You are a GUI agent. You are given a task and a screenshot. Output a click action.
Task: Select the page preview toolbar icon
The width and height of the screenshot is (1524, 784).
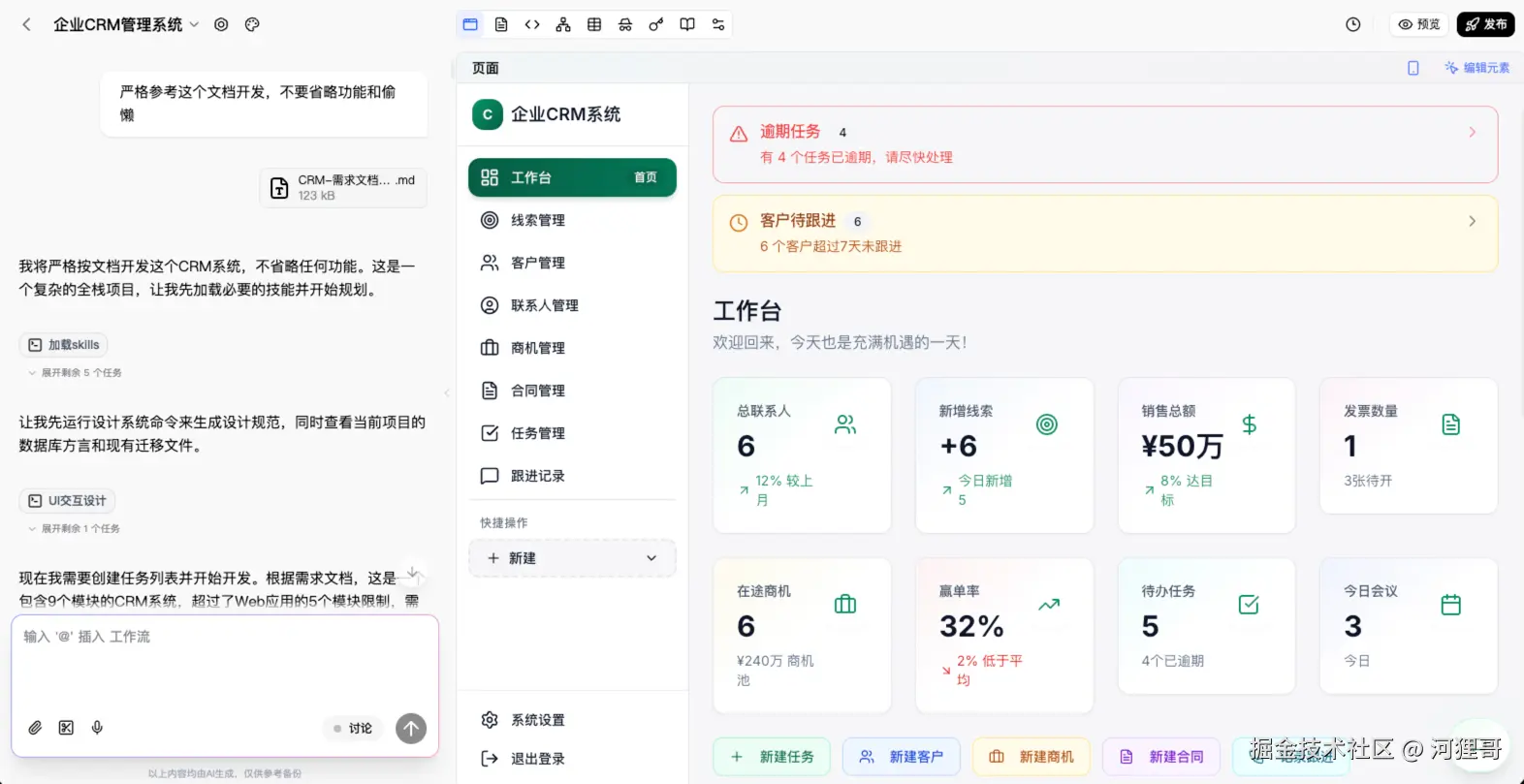coord(470,24)
